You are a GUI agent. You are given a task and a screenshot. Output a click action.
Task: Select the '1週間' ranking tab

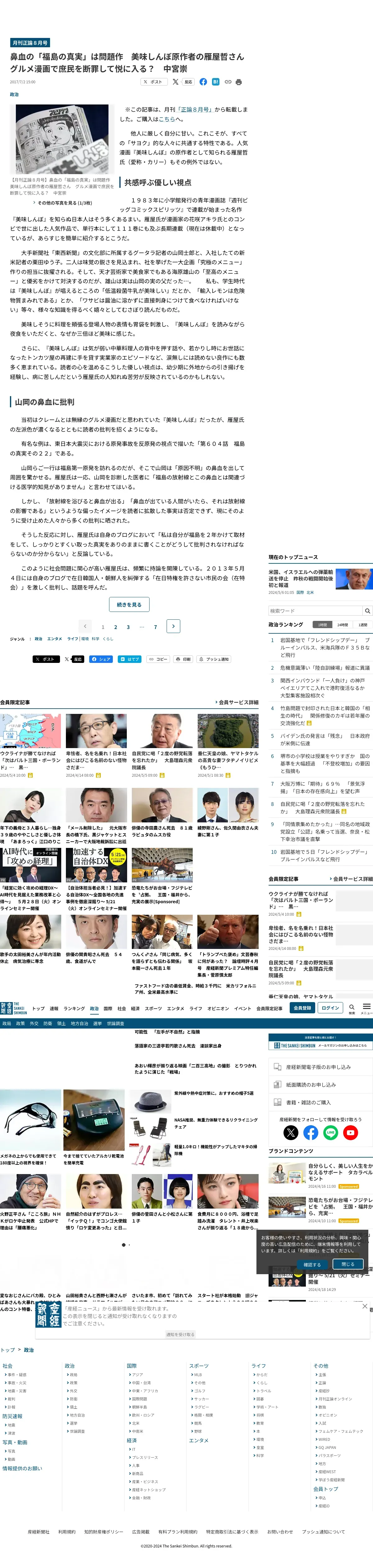pos(363,625)
